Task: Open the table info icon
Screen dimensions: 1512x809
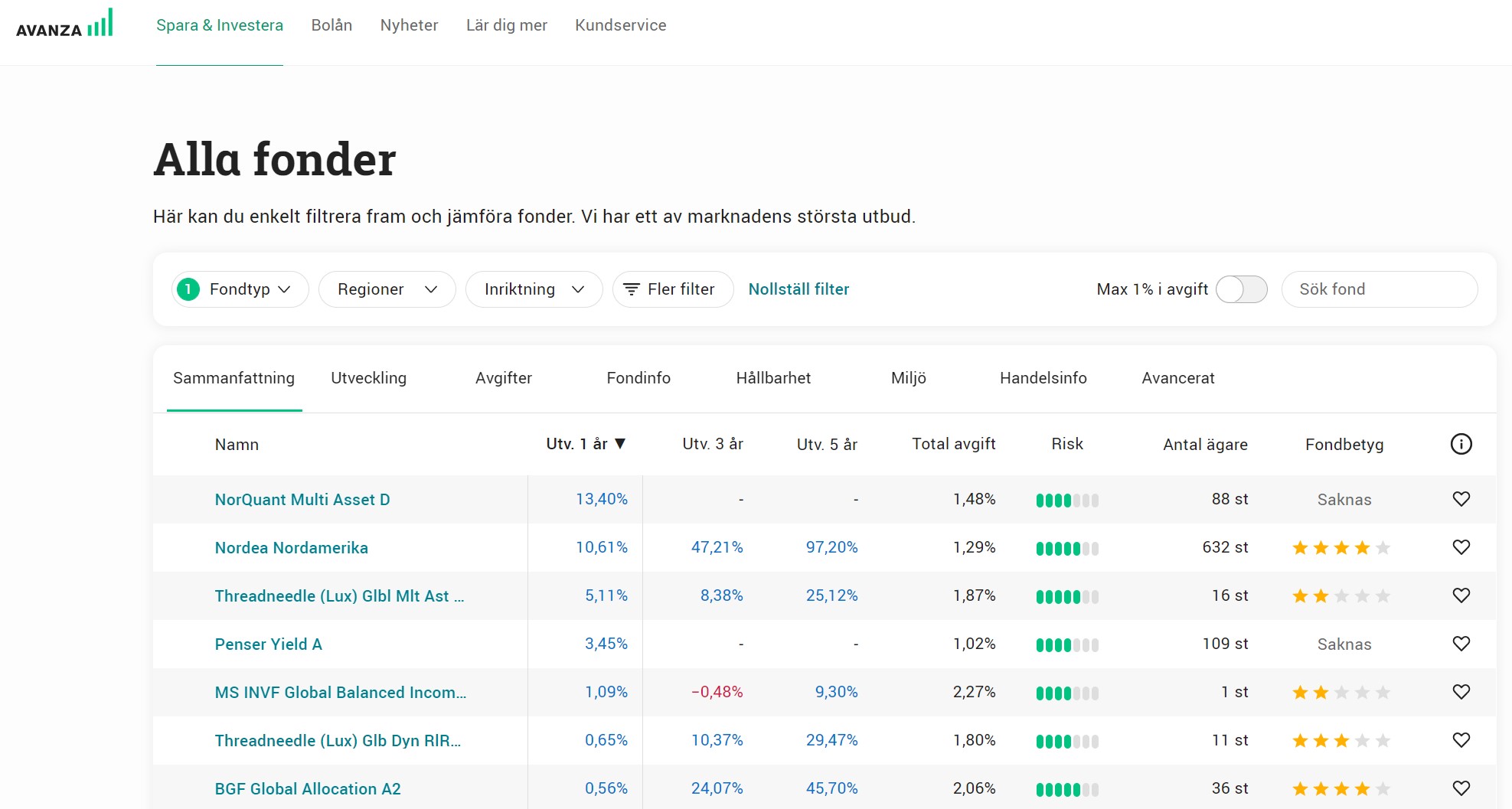Action: point(1461,444)
